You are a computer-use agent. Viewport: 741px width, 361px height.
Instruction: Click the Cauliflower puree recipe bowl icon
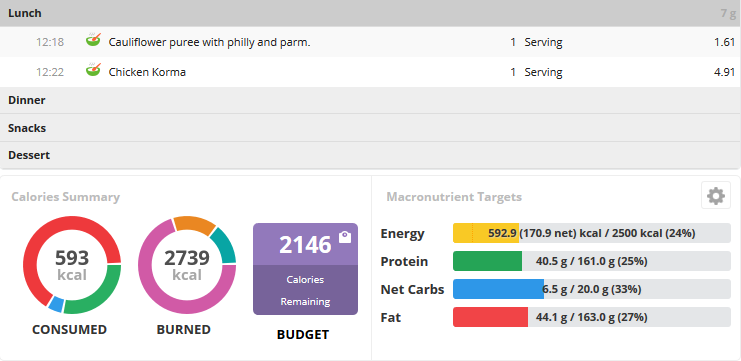pos(93,40)
